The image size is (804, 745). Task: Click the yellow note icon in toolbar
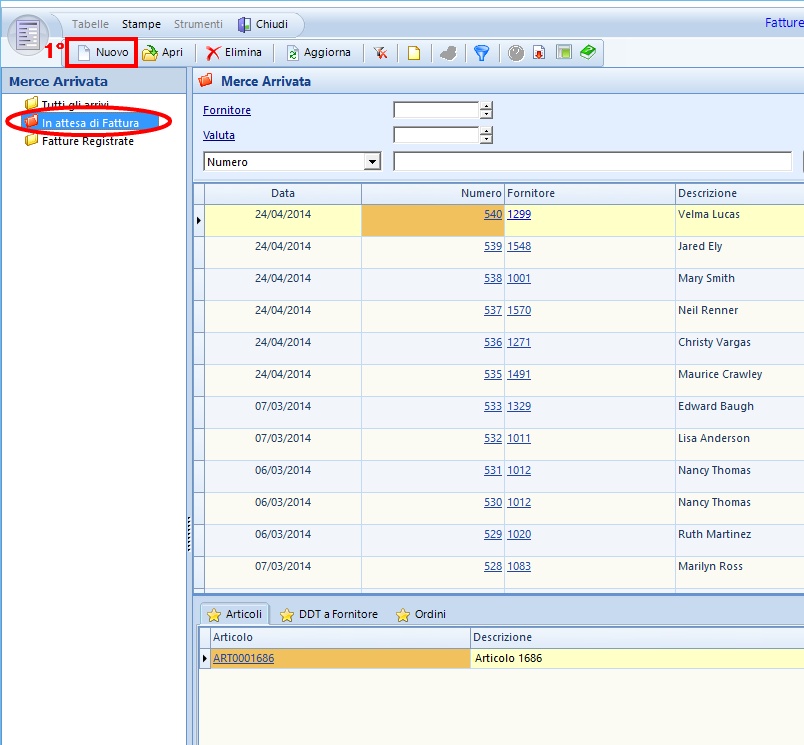click(413, 53)
